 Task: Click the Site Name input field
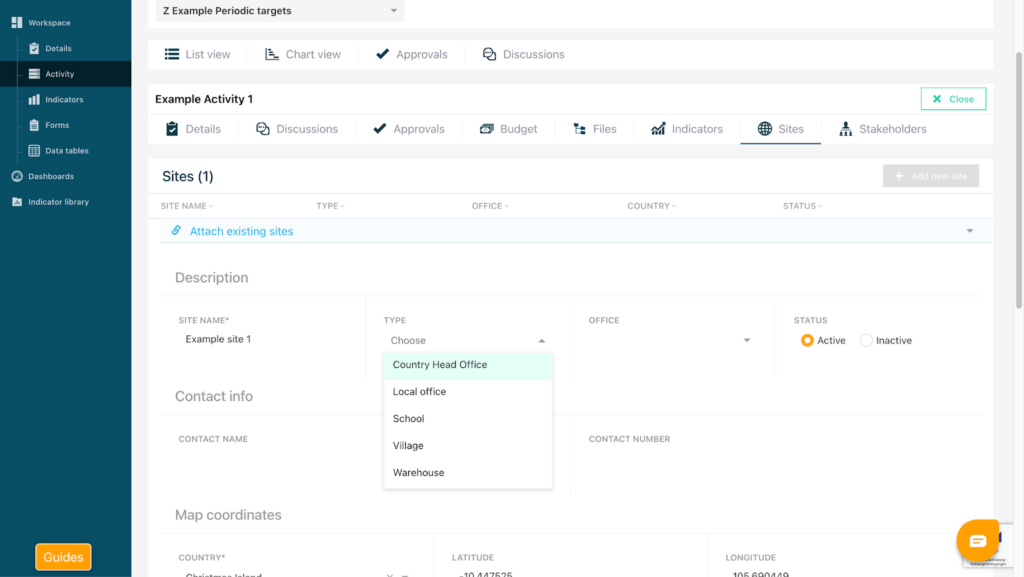tap(265, 340)
